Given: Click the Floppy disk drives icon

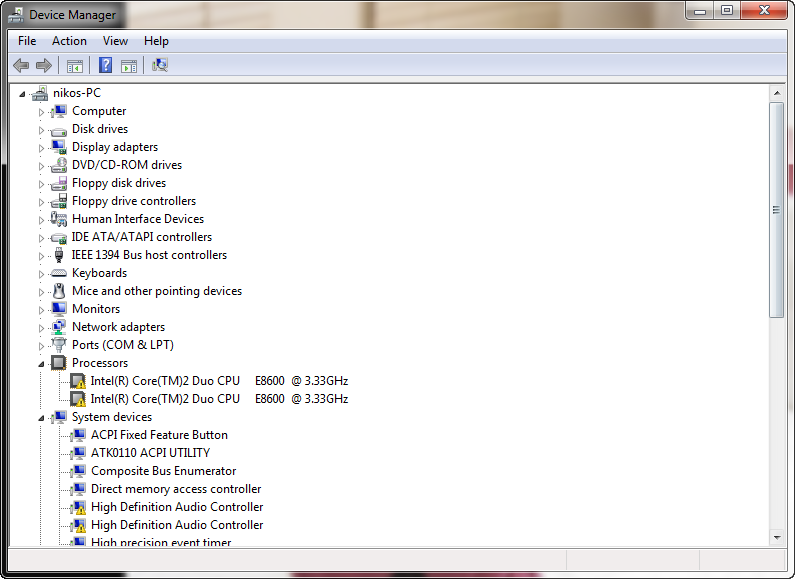Looking at the screenshot, I should tap(59, 183).
